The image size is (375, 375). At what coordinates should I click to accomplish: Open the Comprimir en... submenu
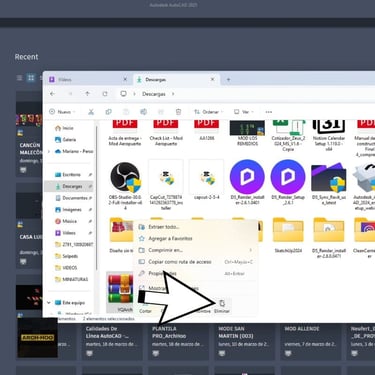(x=196, y=250)
